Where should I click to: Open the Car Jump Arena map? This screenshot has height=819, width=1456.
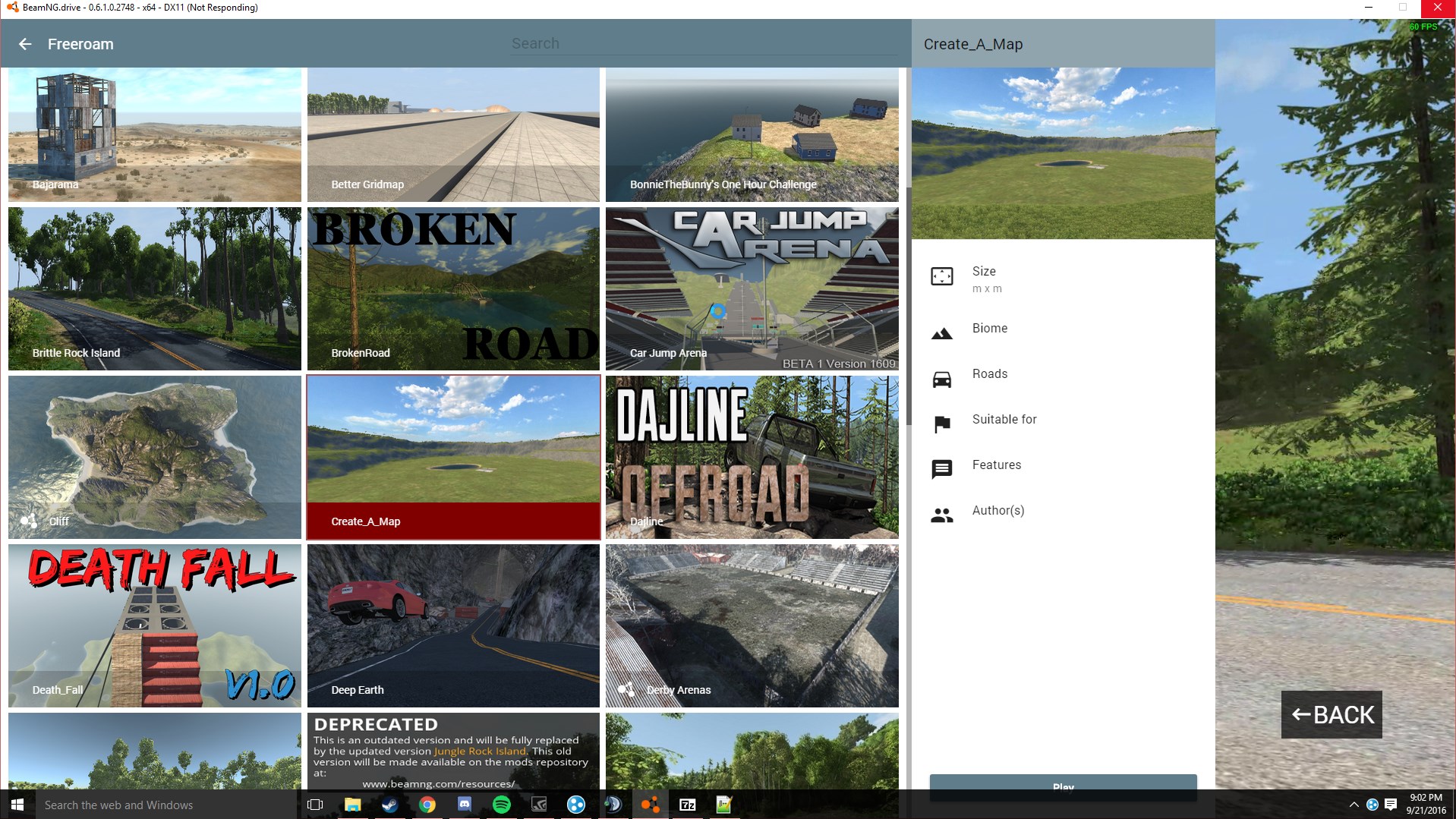752,288
